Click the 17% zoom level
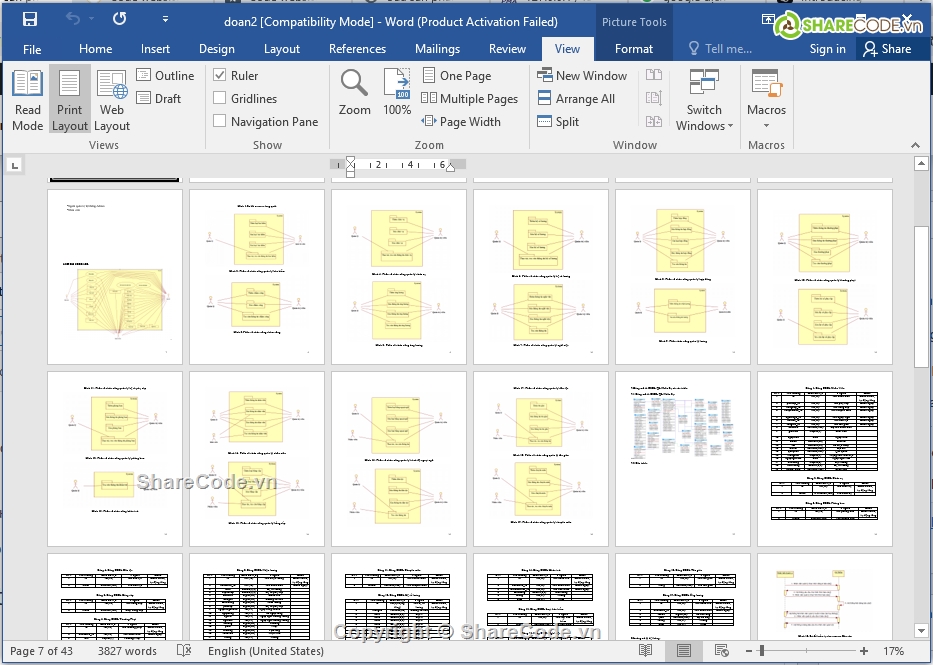The width and height of the screenshot is (933, 665). click(x=893, y=651)
